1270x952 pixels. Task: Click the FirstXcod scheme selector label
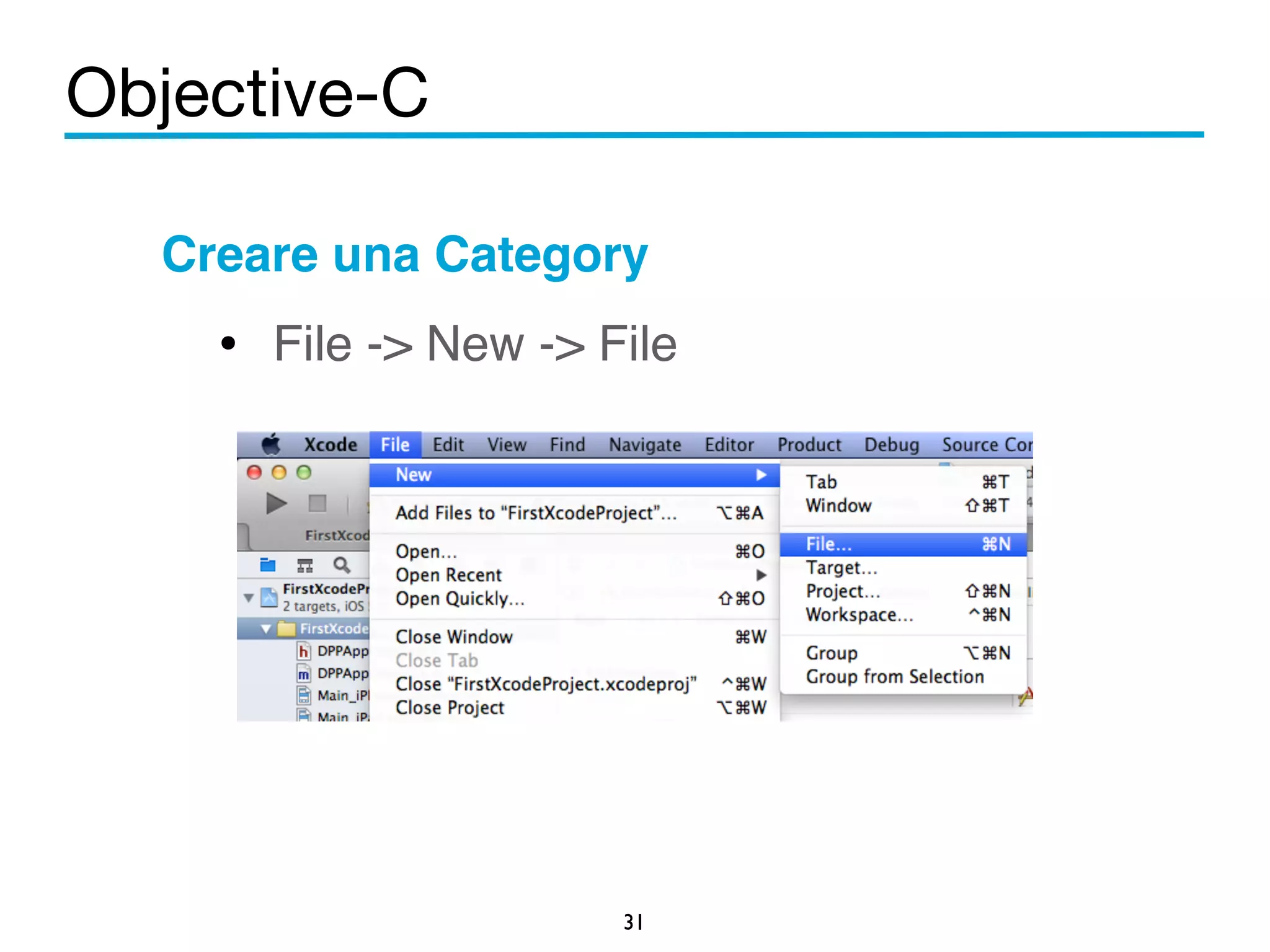coord(337,535)
